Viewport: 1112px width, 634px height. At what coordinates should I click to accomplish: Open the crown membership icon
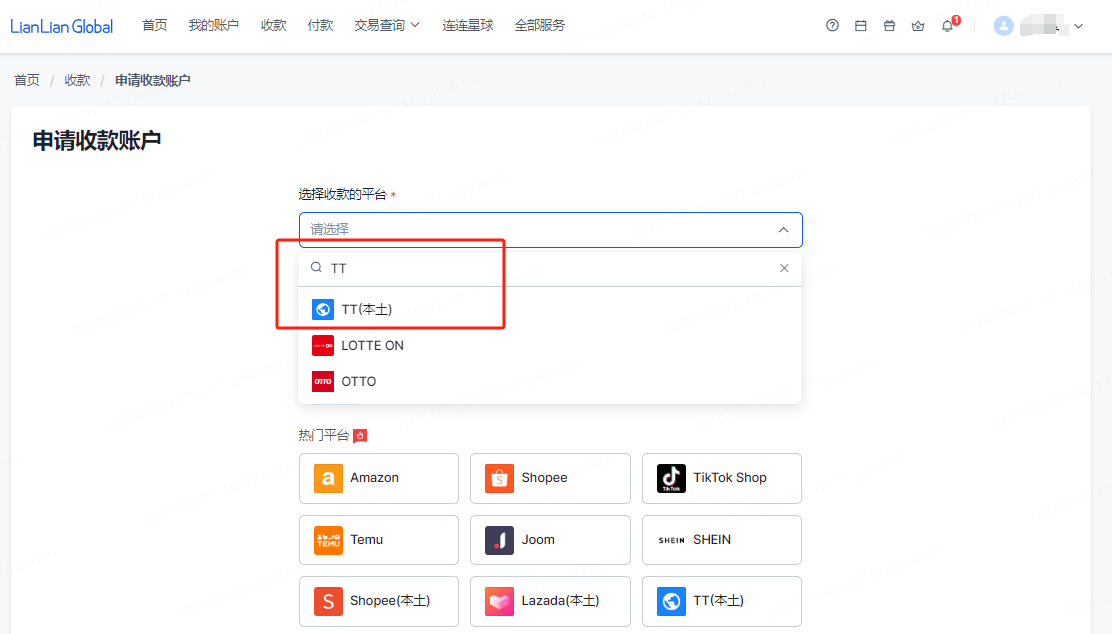[918, 26]
